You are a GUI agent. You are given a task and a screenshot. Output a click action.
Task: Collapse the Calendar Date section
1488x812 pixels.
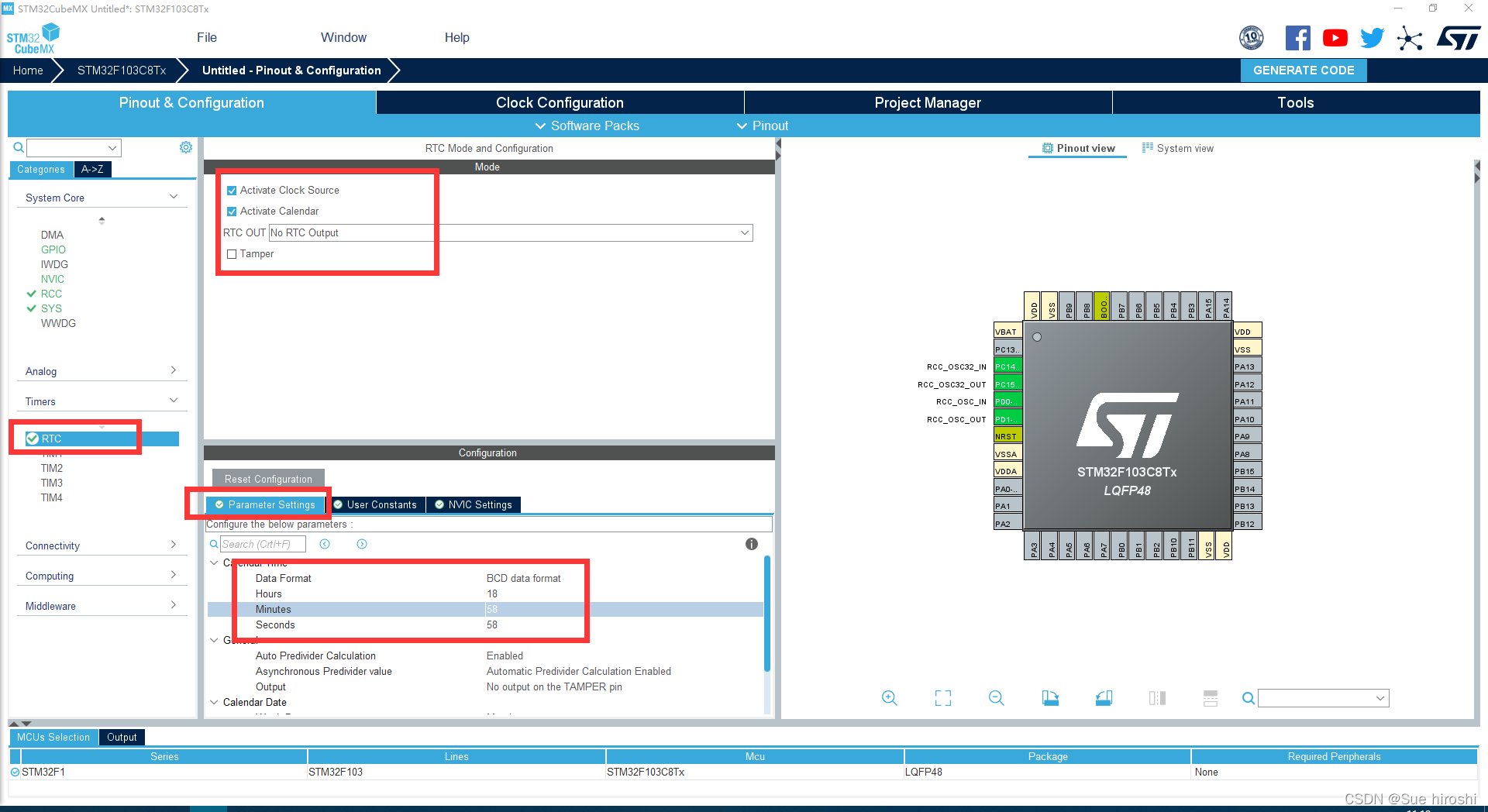click(215, 703)
